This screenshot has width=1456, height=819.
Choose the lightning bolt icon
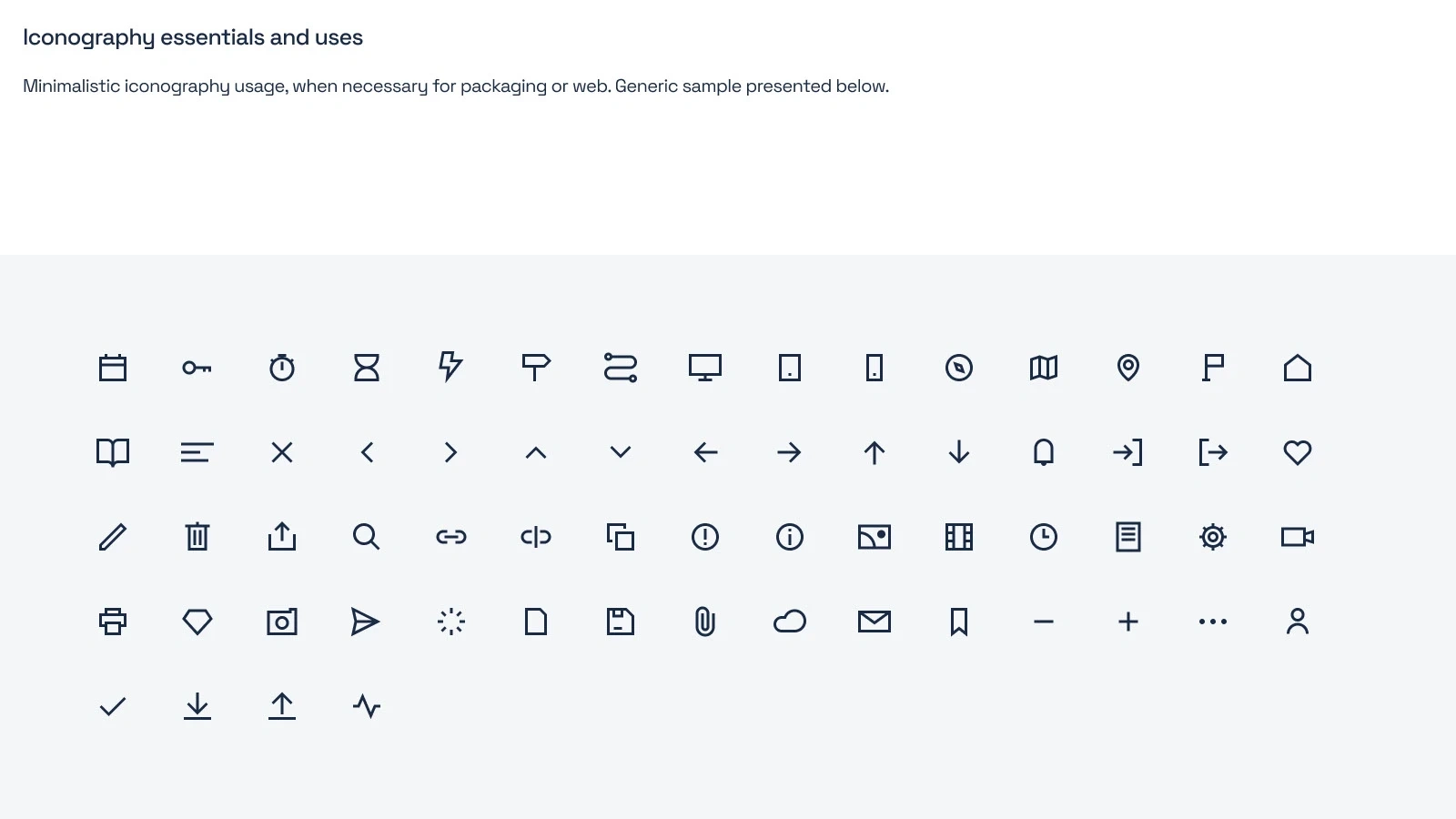coord(450,367)
